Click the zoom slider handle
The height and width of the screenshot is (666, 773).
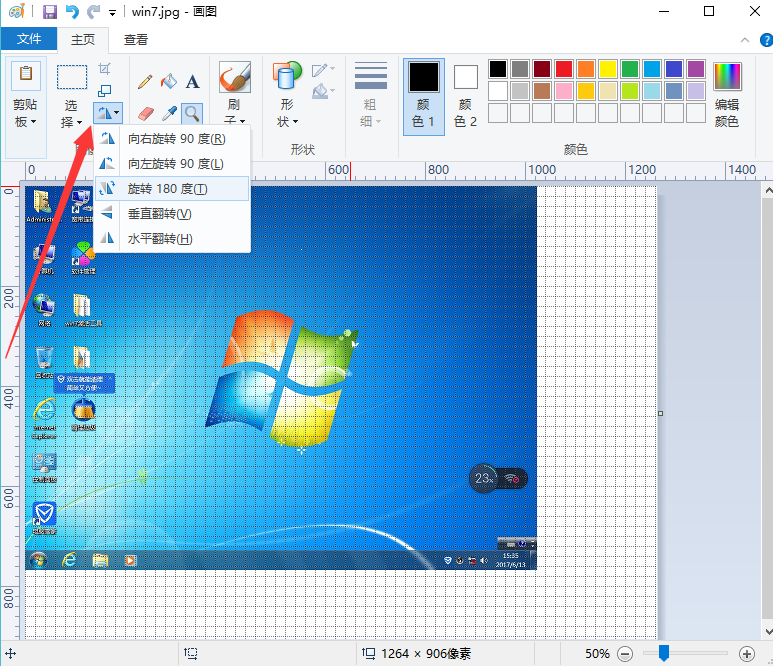click(664, 653)
